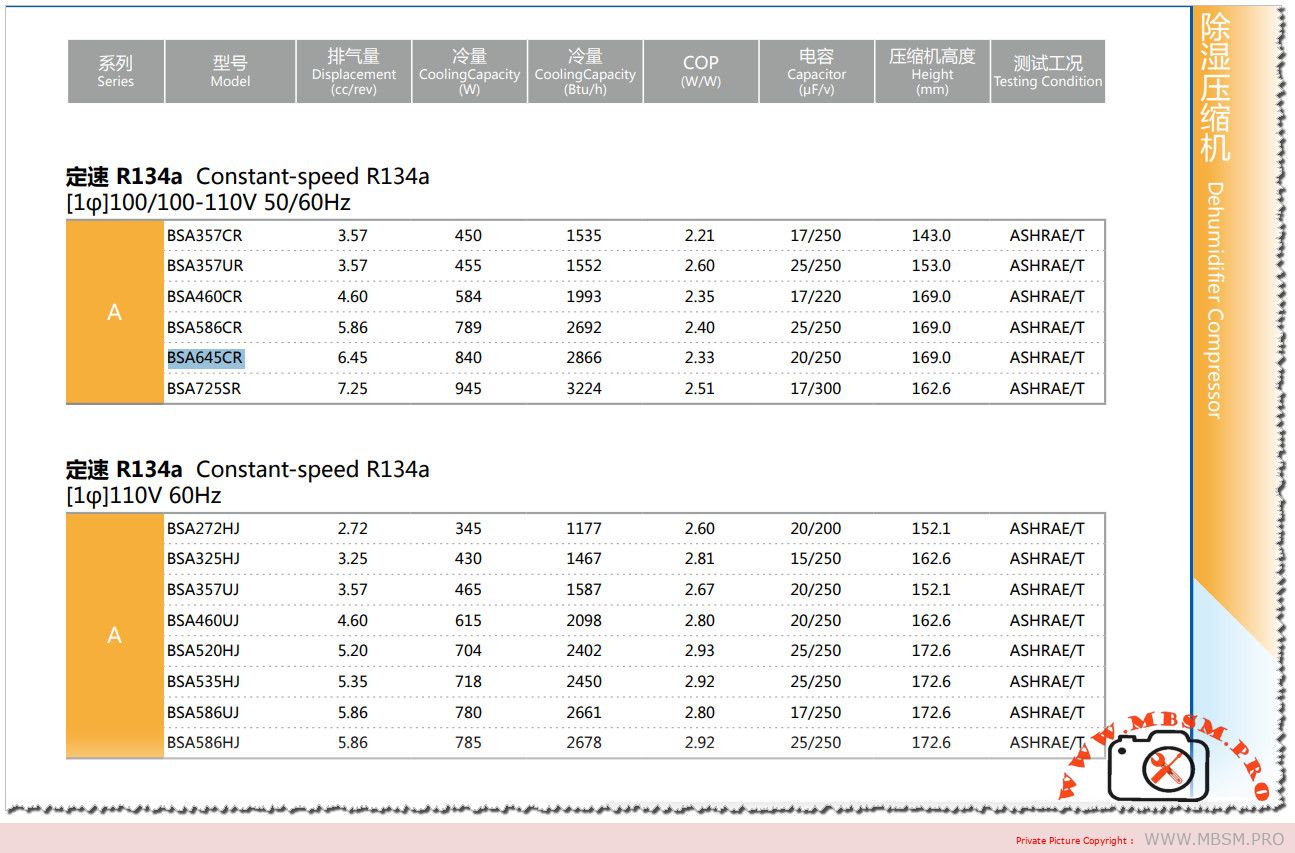The image size is (1295, 853).
Task: Click the BSA586HJ model in last row
Action: pos(203,742)
